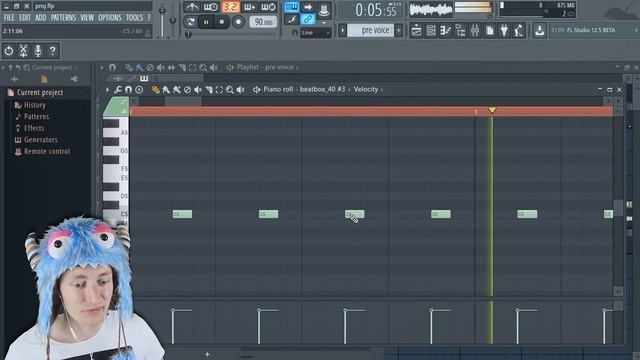Image resolution: width=640 pixels, height=360 pixels.
Task: Toggle Loop recording button
Action: coord(268,7)
